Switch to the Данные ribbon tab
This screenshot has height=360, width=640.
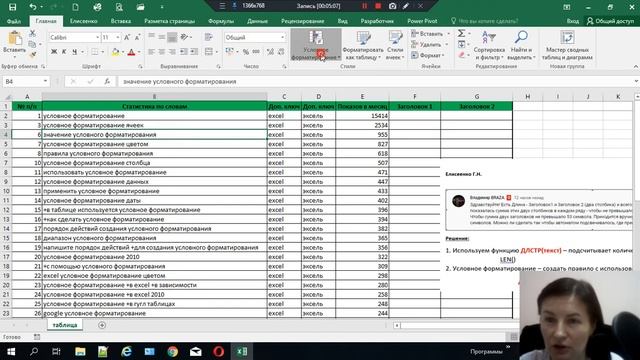[257, 21]
